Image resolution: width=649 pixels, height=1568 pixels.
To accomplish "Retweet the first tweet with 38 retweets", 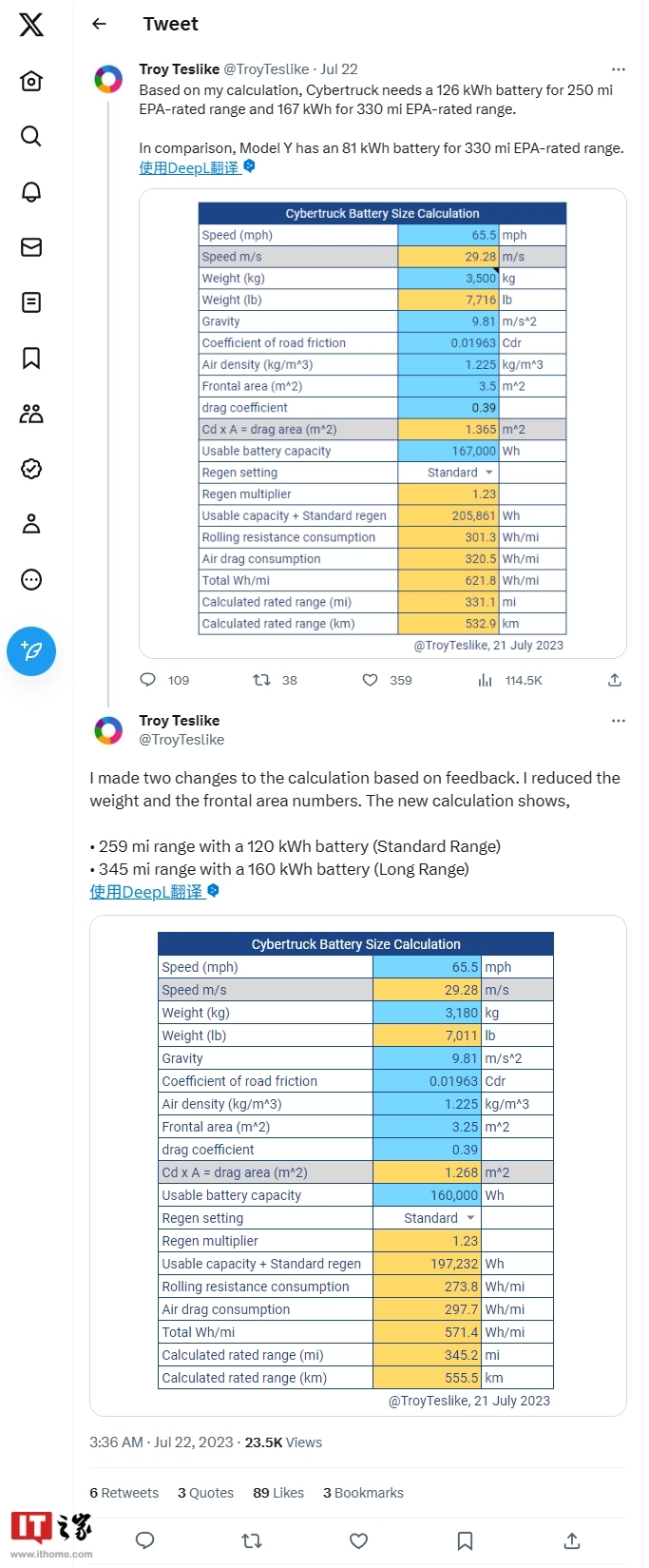I will pyautogui.click(x=261, y=680).
